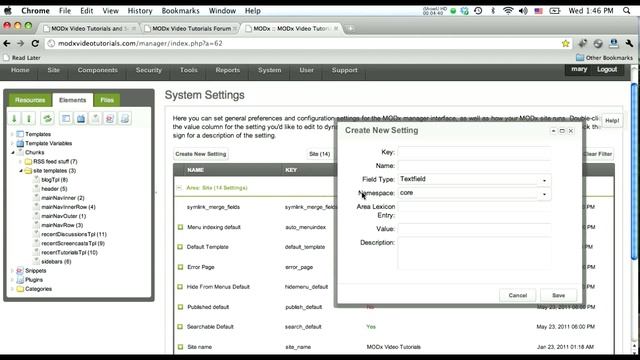The image size is (640, 360).
Task: Click the browser Back arrow
Action: tap(7, 43)
